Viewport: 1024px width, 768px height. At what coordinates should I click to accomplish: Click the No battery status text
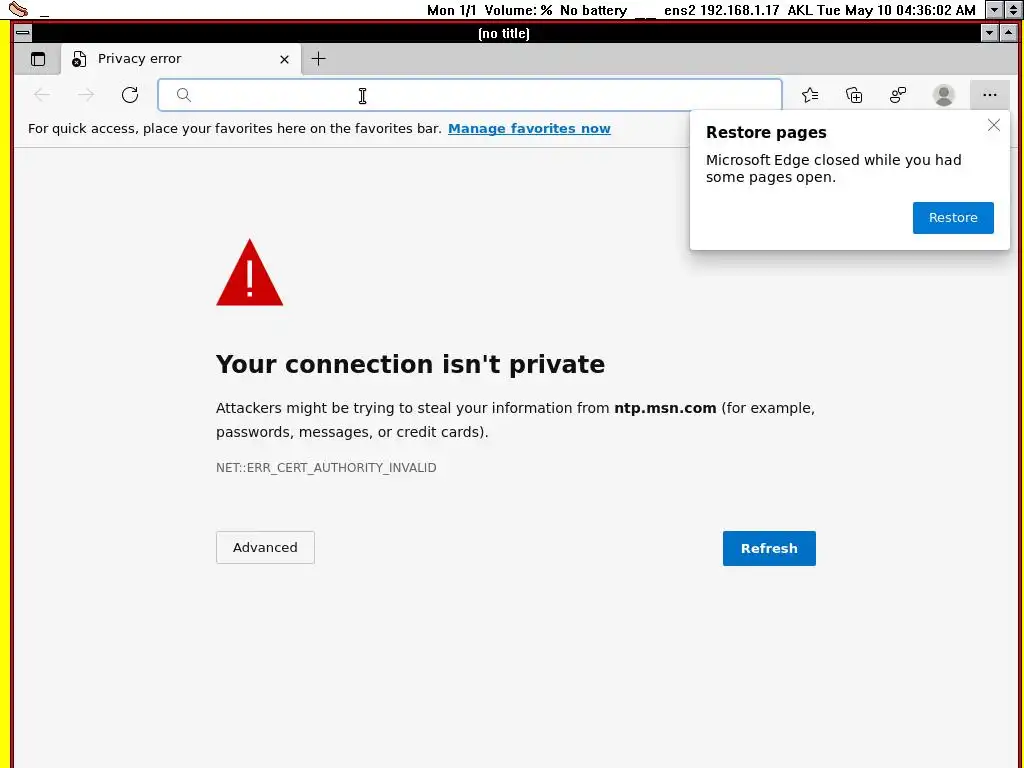pos(593,10)
